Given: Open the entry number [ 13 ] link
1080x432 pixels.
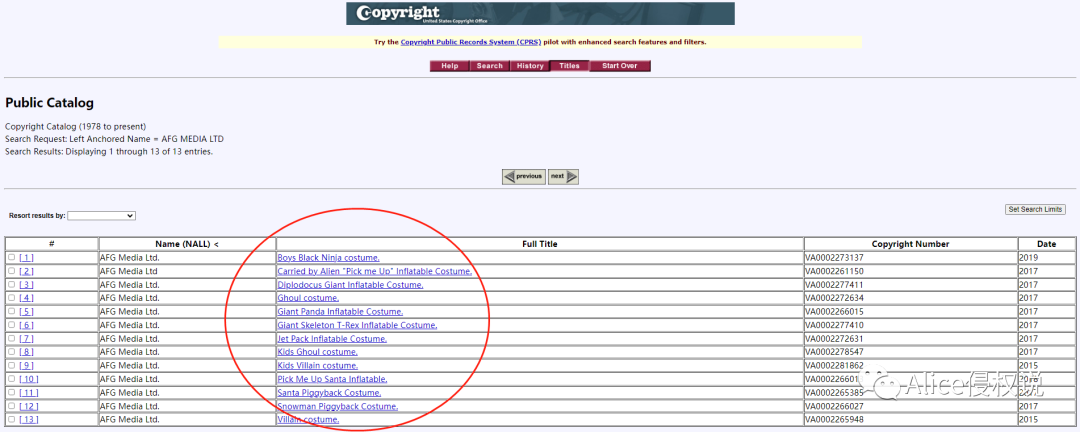Looking at the screenshot, I should point(29,420).
